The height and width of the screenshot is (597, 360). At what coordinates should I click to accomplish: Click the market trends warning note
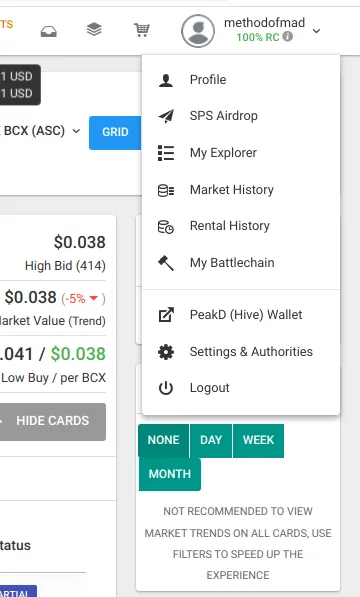(x=238, y=543)
